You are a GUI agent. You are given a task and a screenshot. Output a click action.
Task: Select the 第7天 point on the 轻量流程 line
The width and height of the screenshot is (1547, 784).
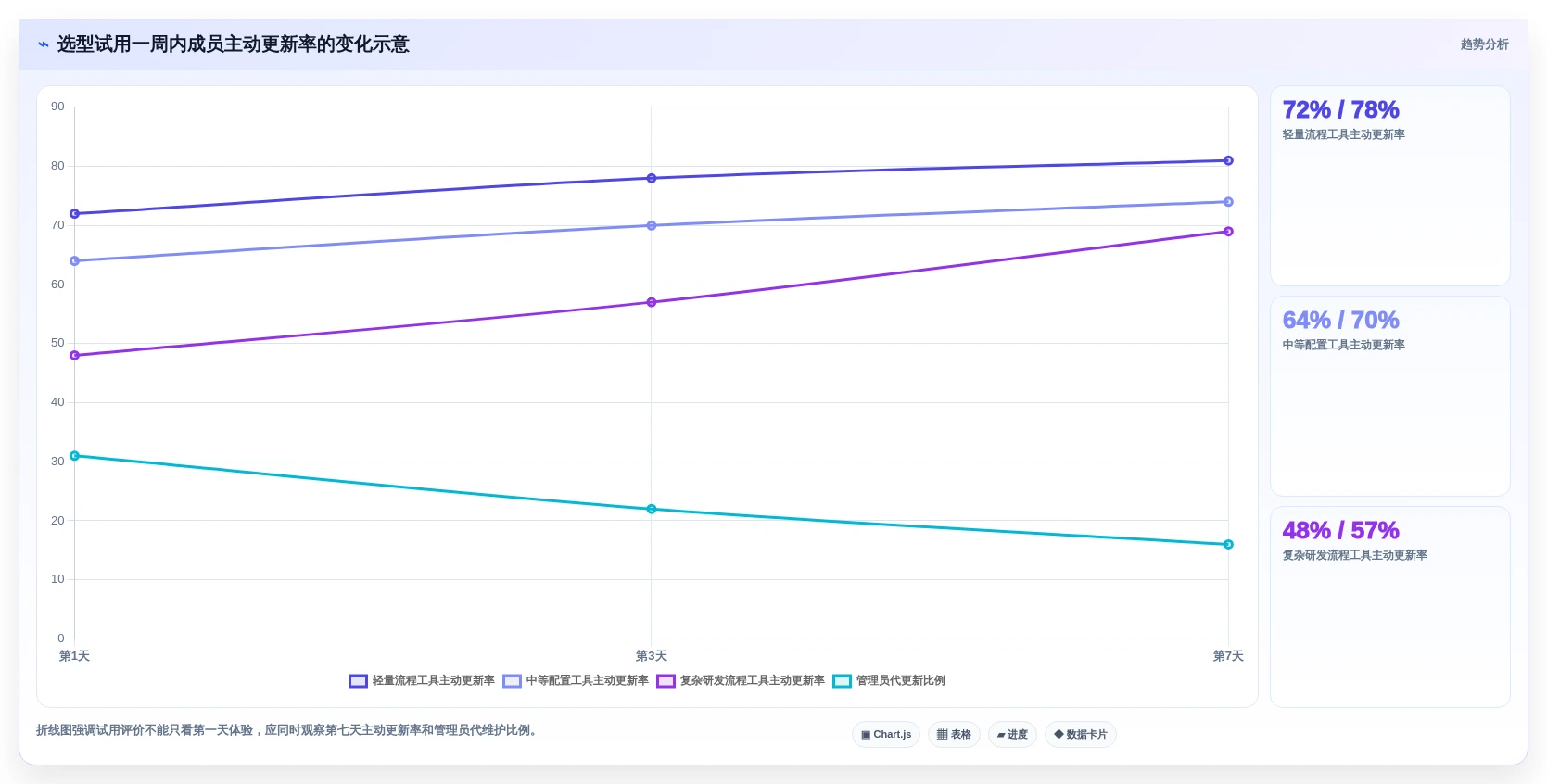[1228, 160]
